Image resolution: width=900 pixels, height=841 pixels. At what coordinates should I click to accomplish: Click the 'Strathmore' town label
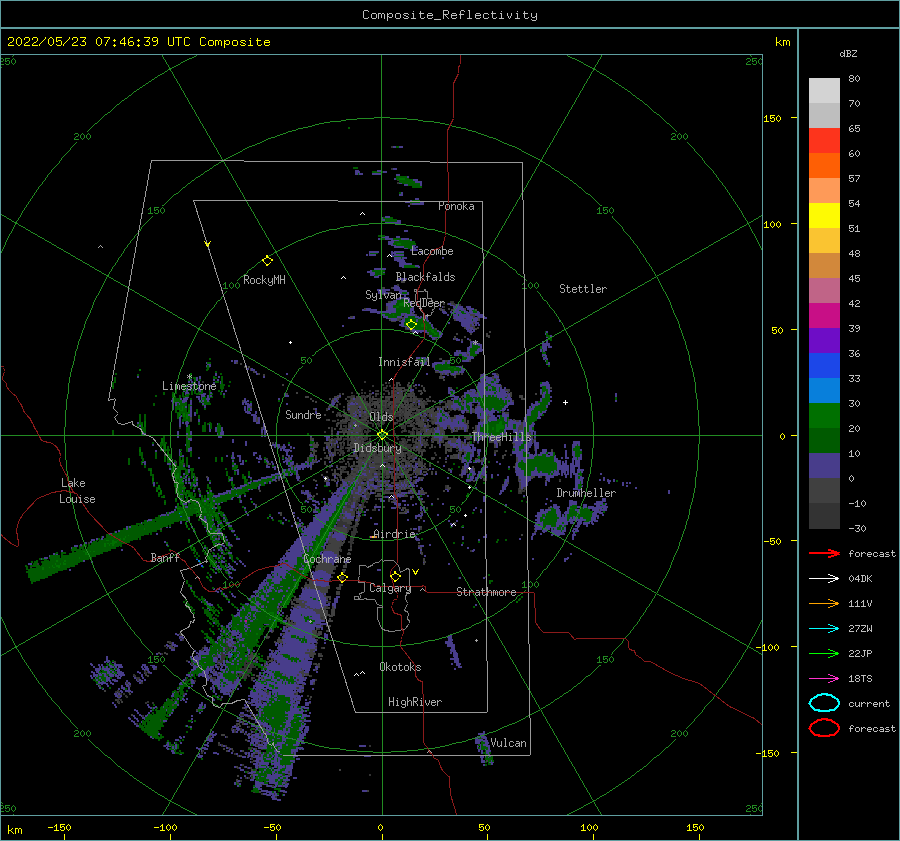pos(486,592)
